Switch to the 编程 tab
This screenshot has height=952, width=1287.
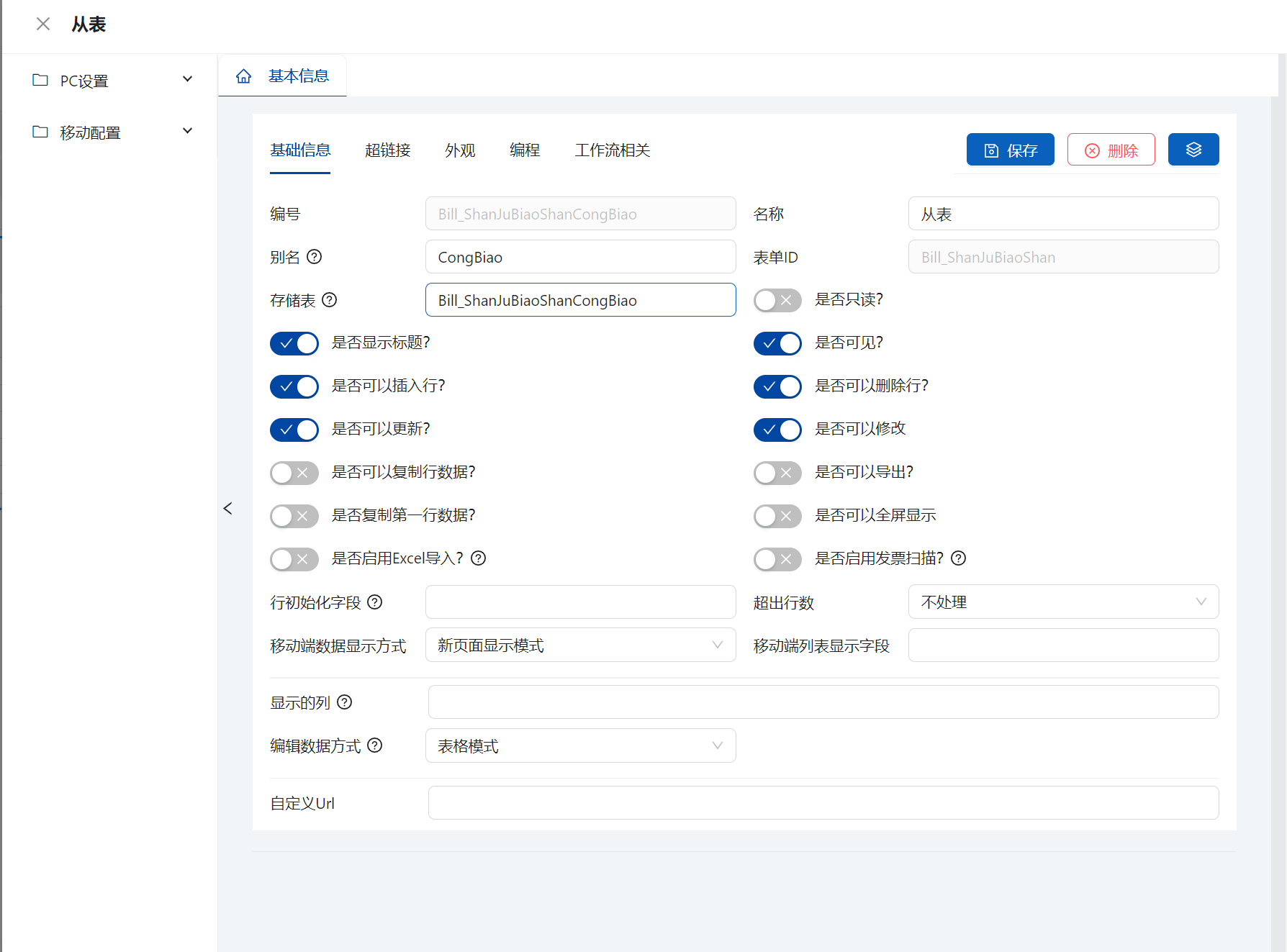[x=525, y=150]
